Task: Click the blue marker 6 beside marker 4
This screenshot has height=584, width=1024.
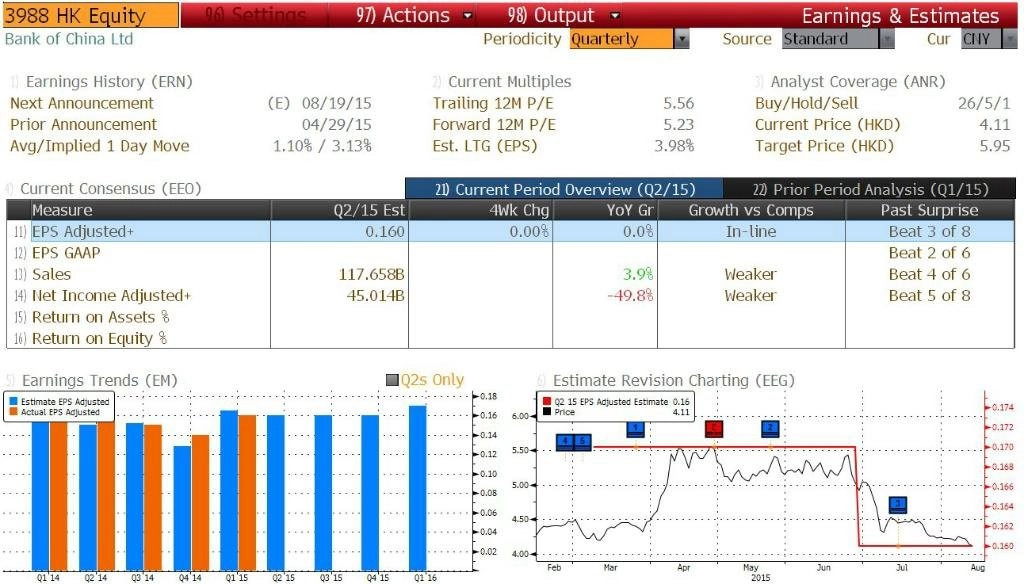Action: (583, 442)
